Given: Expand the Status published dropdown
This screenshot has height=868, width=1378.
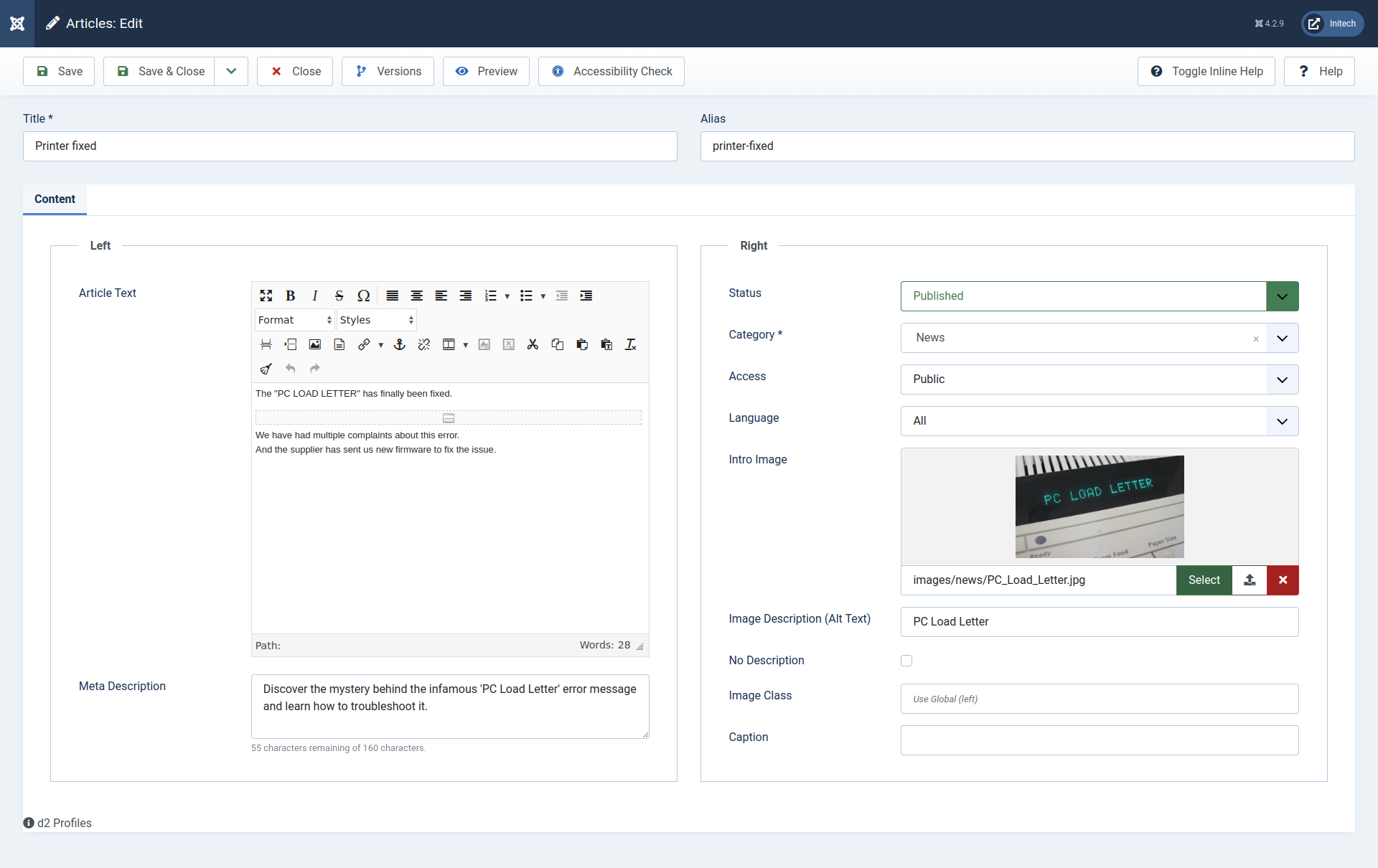Looking at the screenshot, I should pyautogui.click(x=1283, y=296).
